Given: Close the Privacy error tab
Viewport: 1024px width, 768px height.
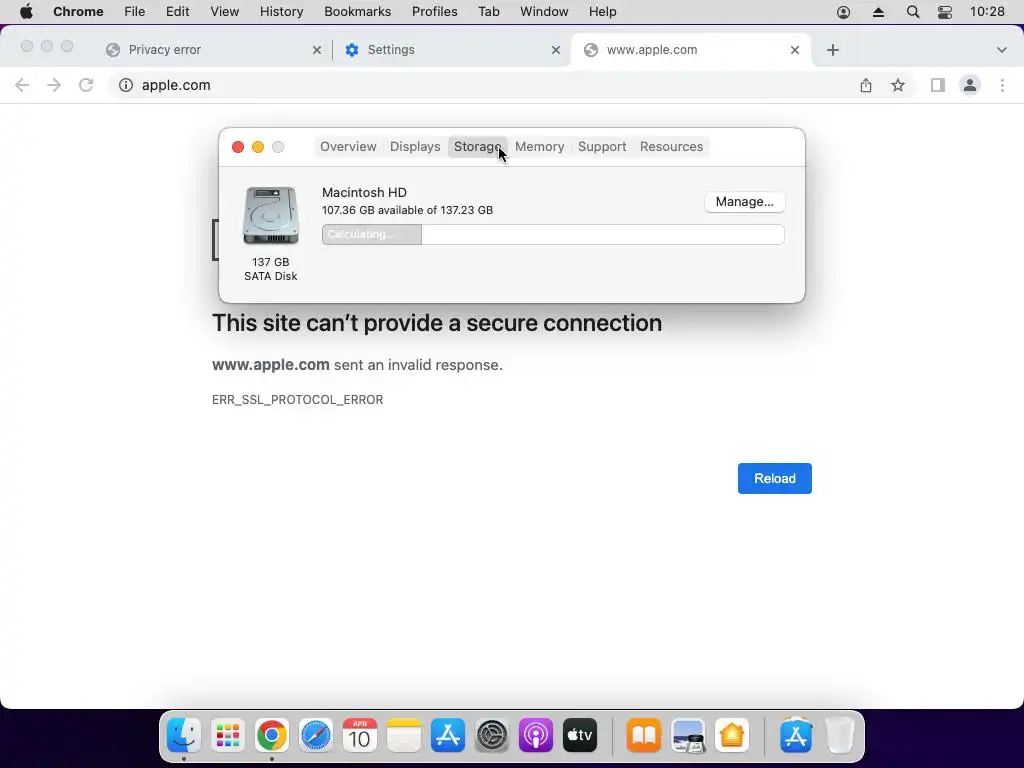Looking at the screenshot, I should (x=317, y=50).
